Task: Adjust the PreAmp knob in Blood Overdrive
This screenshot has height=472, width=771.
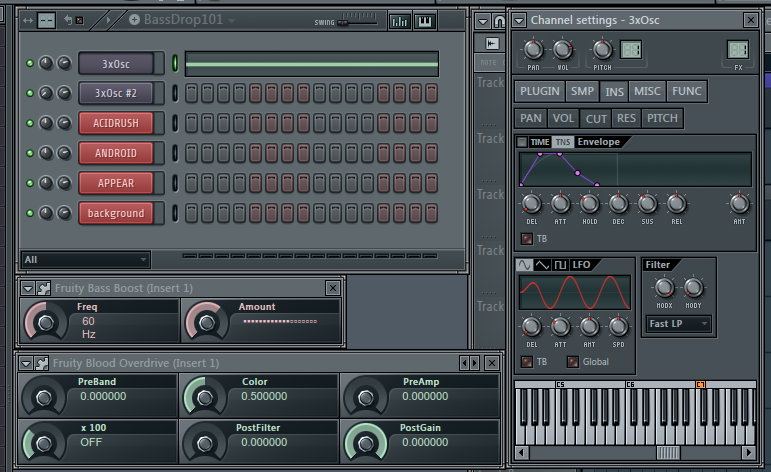Action: pos(365,397)
